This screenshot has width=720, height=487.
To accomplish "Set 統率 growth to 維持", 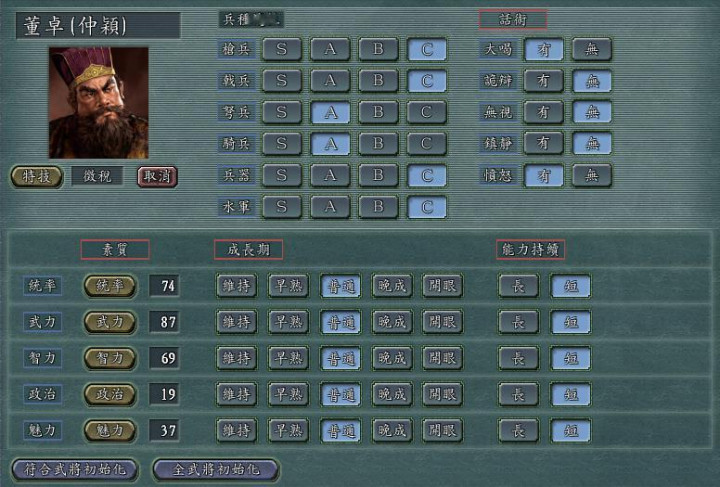I will tap(236, 286).
